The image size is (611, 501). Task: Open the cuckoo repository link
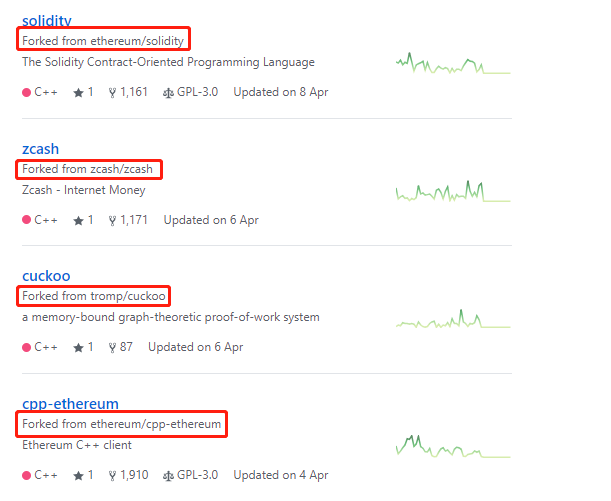[x=46, y=276]
